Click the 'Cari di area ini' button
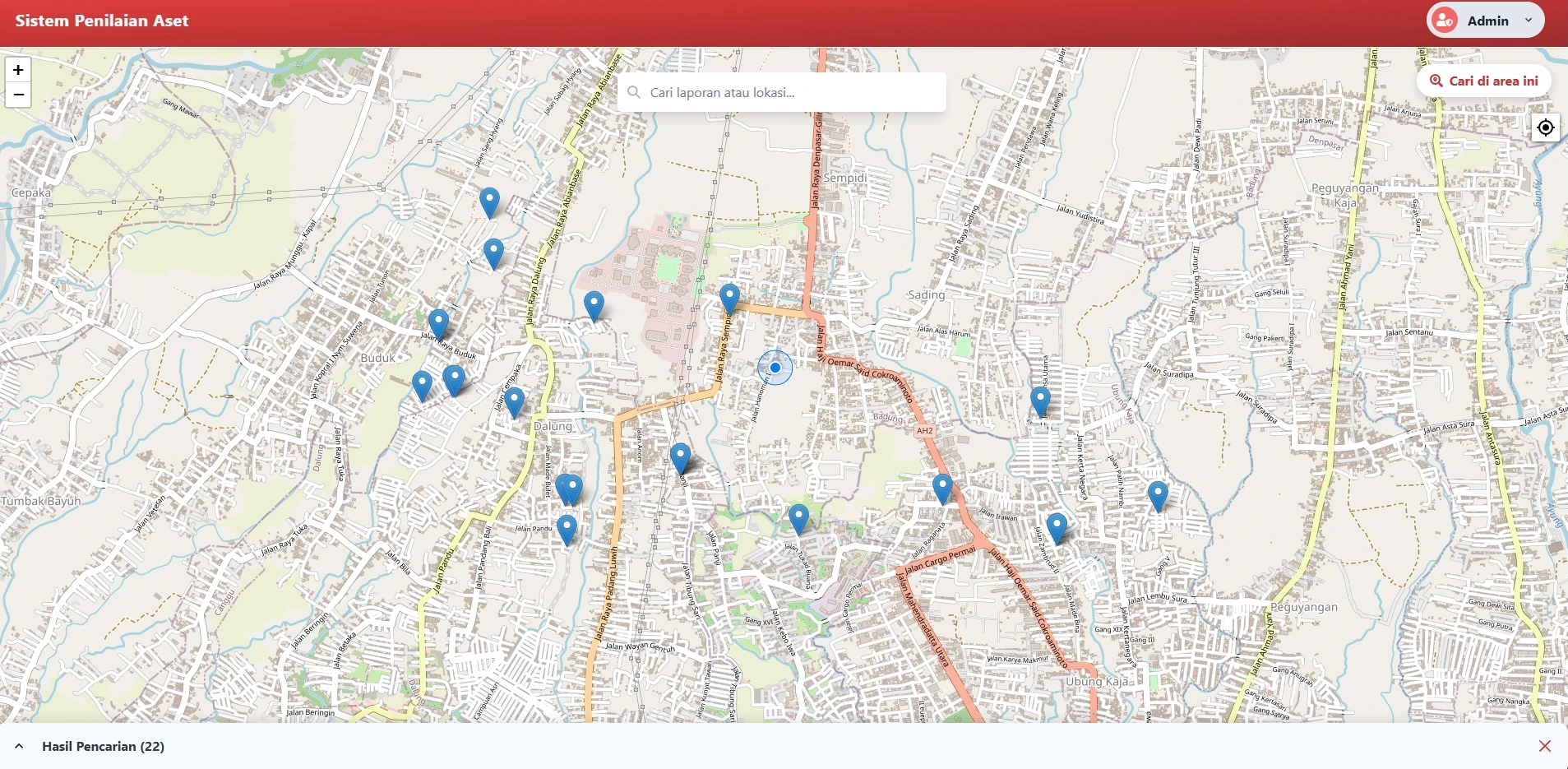 [x=1484, y=81]
